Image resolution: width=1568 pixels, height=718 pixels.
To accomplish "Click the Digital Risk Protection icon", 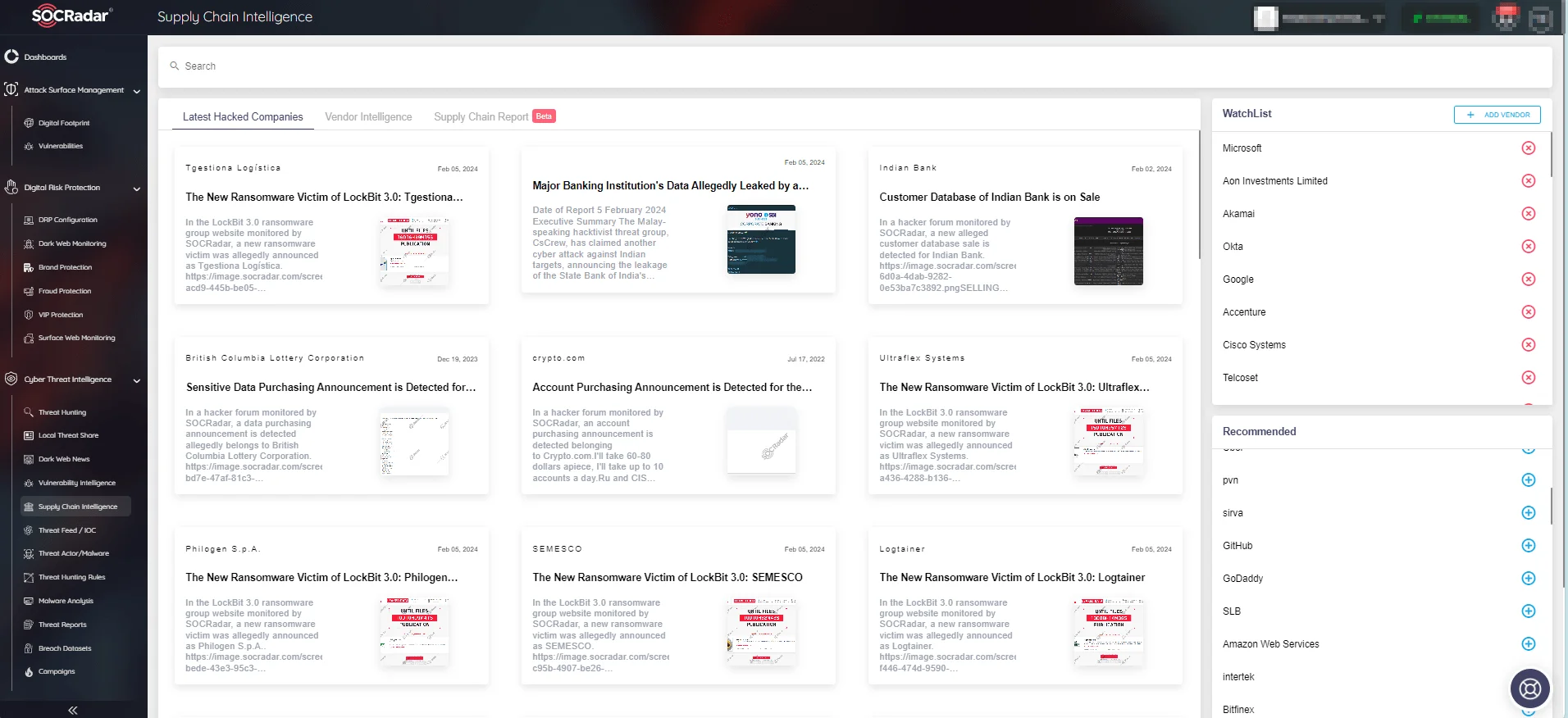I will [x=11, y=187].
